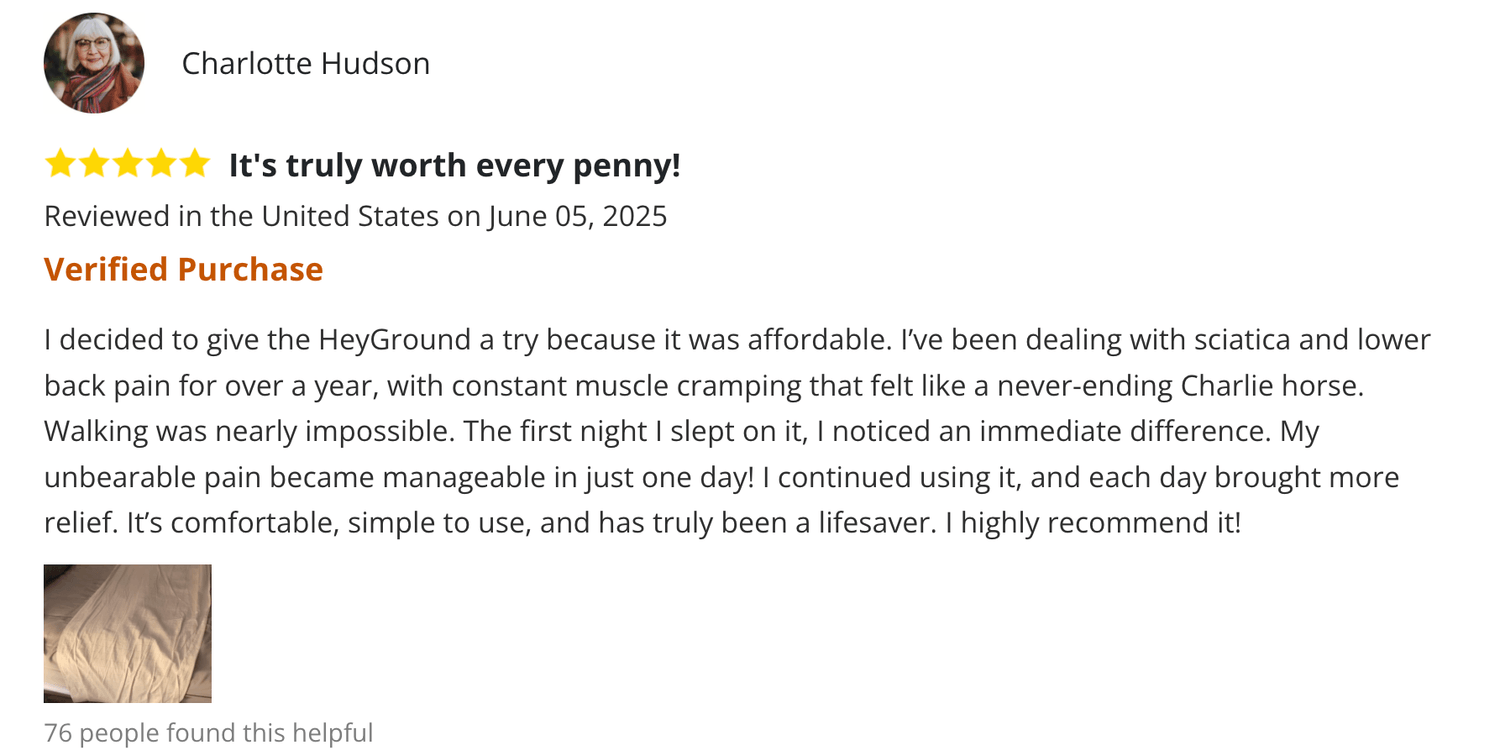Click the second yellow rating star
1500x756 pixels.
(94, 164)
